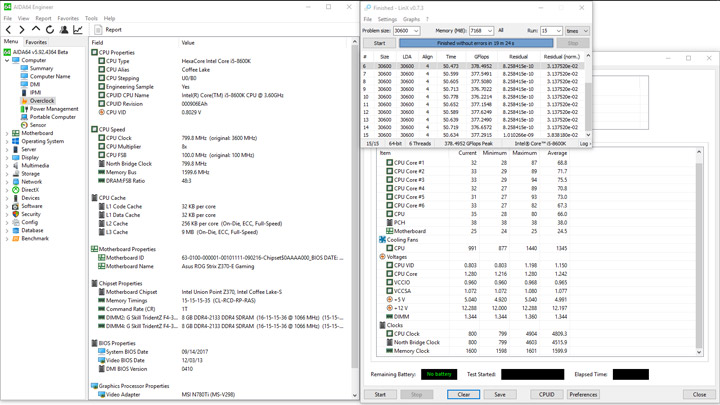Click the Forward navigation arrow in AIDA64

(x=22, y=30)
